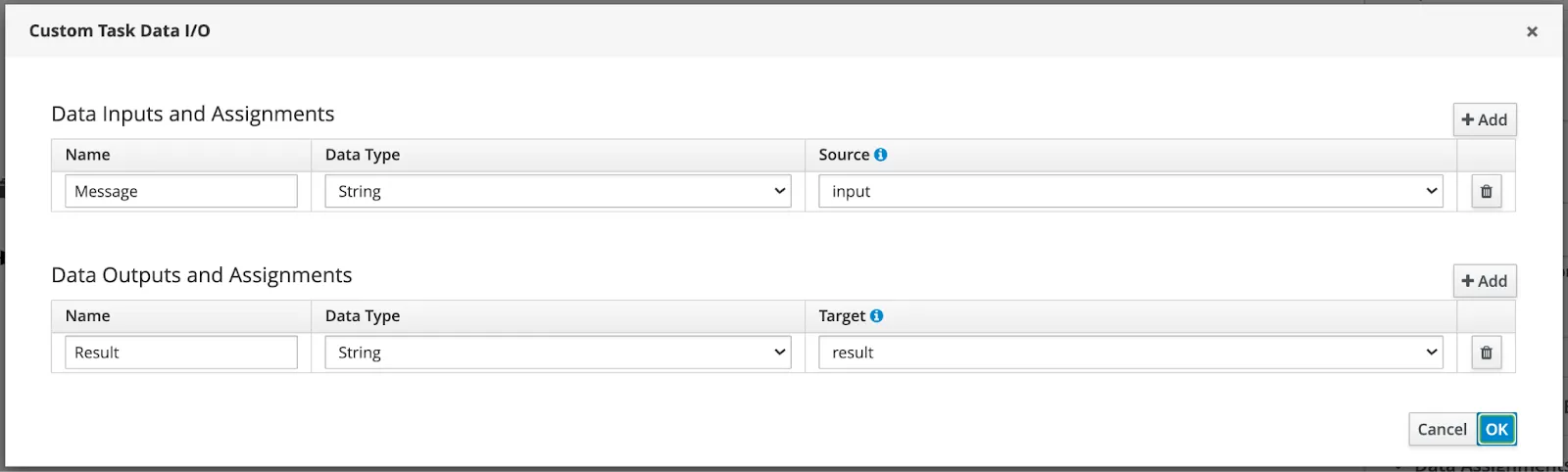Click the Custom Task Data I/O title
Image resolution: width=1568 pixels, height=472 pixels.
(120, 30)
